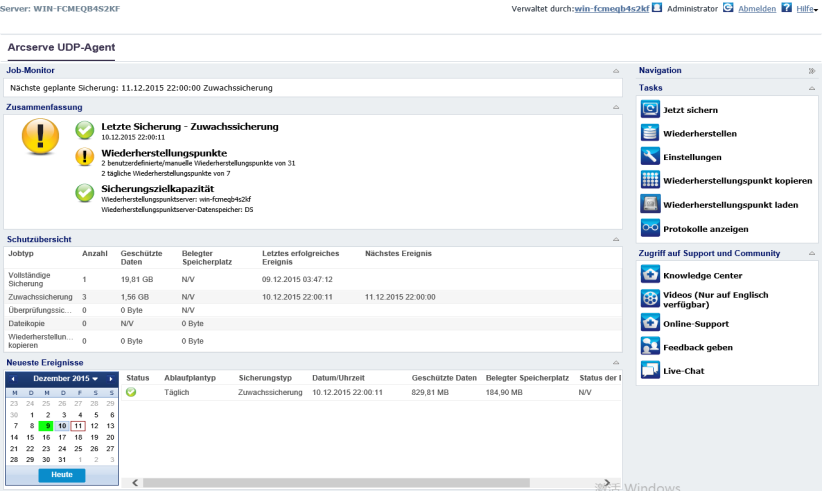The image size is (822, 491).
Task: Open the Hilfe dropdown menu
Action: coord(807,9)
